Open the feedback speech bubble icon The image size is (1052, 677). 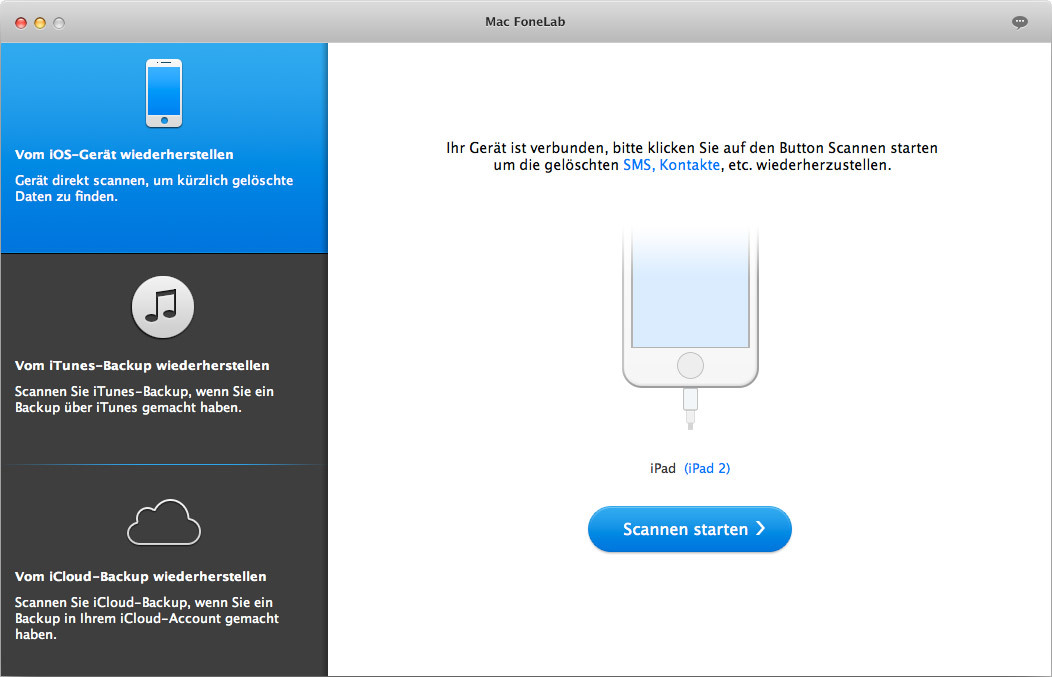click(x=1019, y=22)
